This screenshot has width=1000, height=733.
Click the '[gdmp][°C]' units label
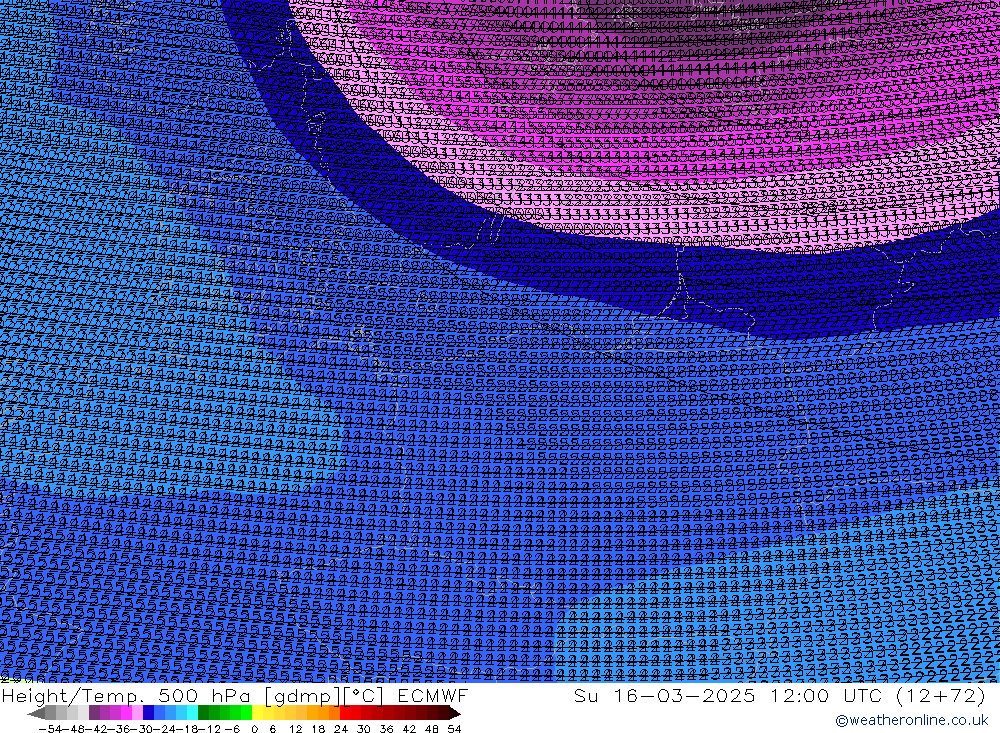[324, 695]
